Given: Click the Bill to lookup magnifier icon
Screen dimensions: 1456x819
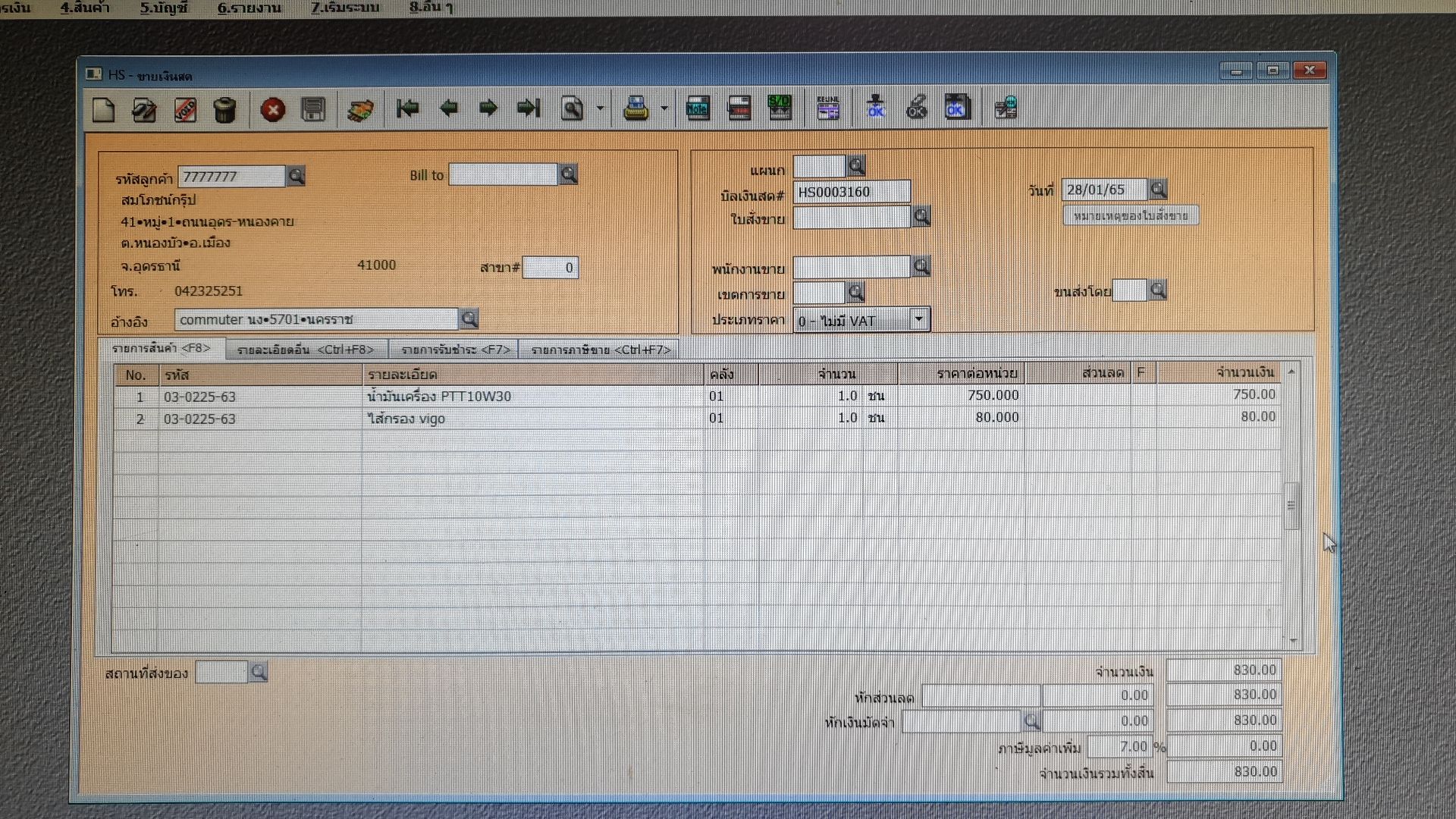Looking at the screenshot, I should (568, 174).
